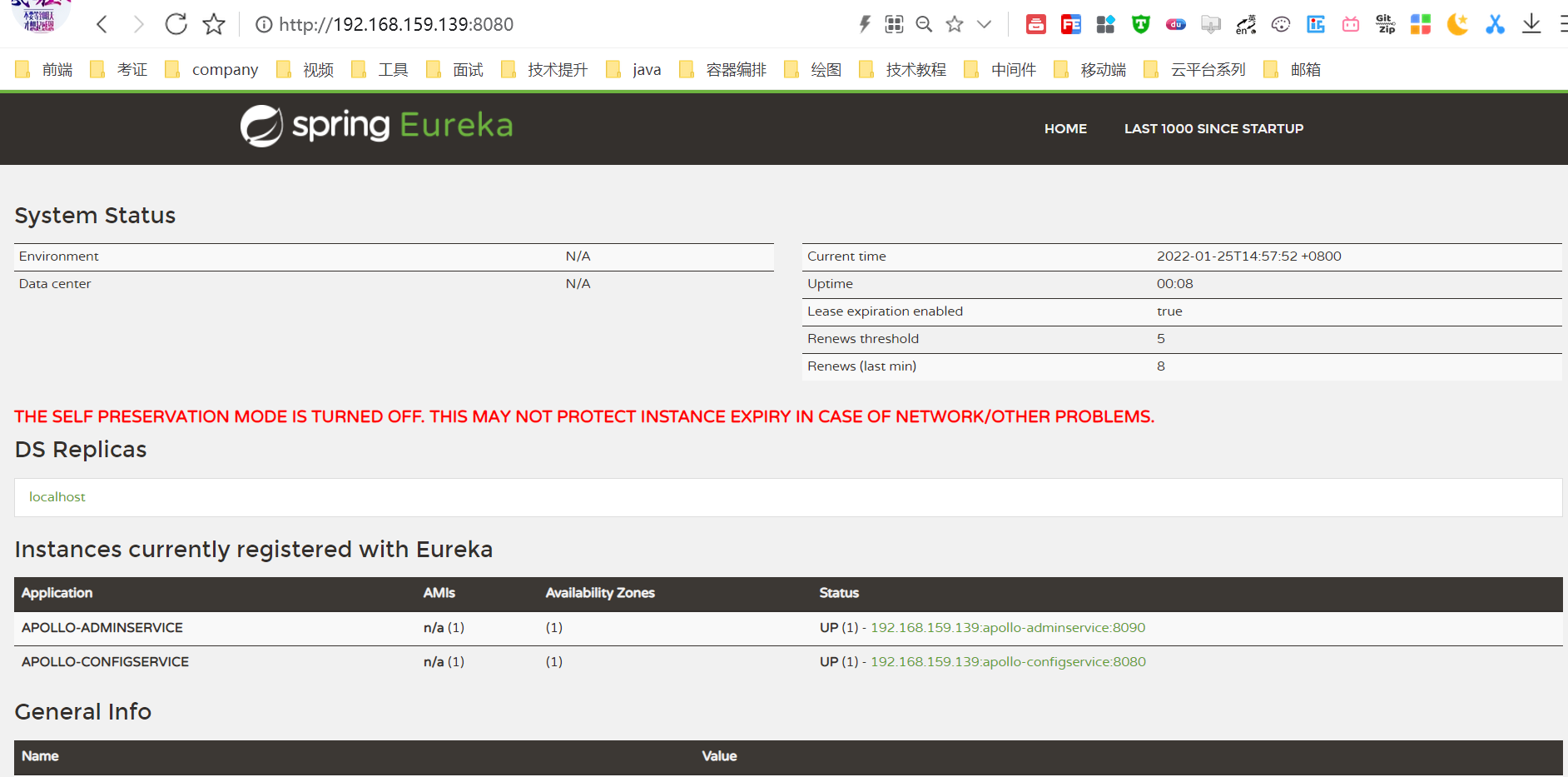1568x777 pixels.
Task: Click the Data center row label
Action: [x=55, y=283]
